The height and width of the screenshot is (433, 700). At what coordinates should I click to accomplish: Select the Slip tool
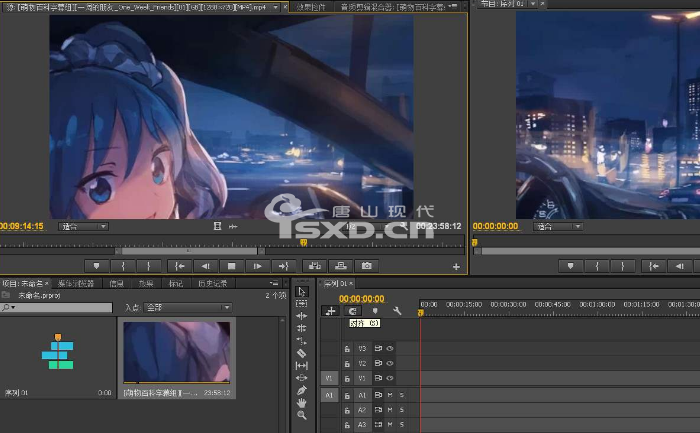point(301,366)
